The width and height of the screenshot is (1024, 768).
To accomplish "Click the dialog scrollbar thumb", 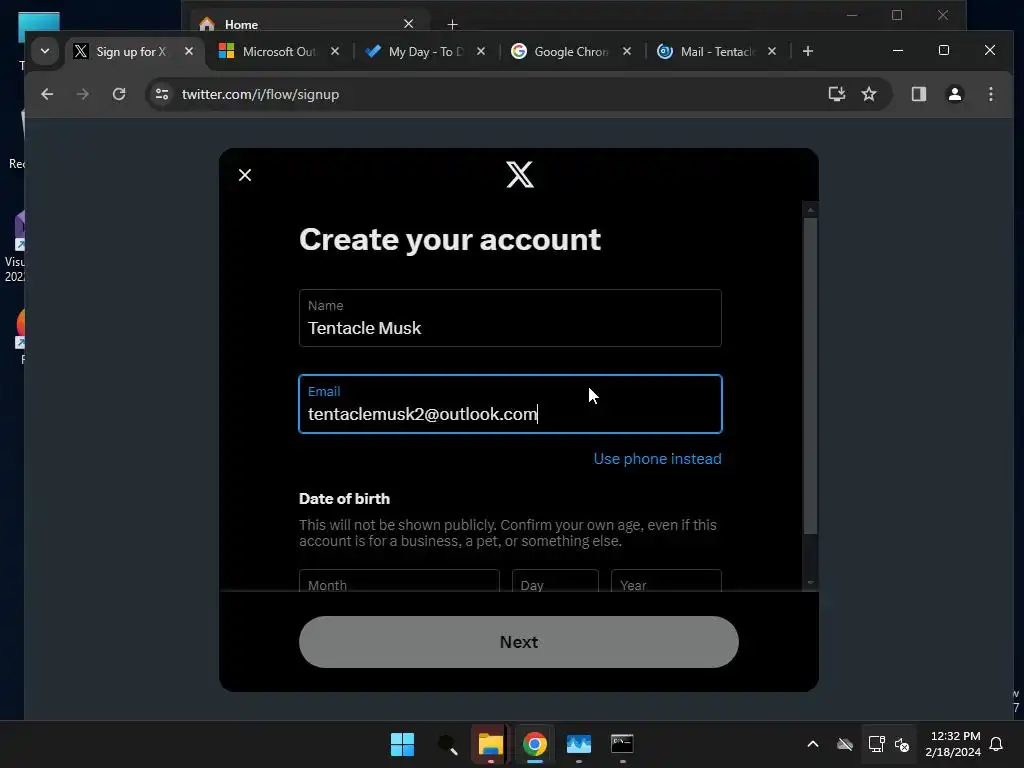I will (810, 376).
